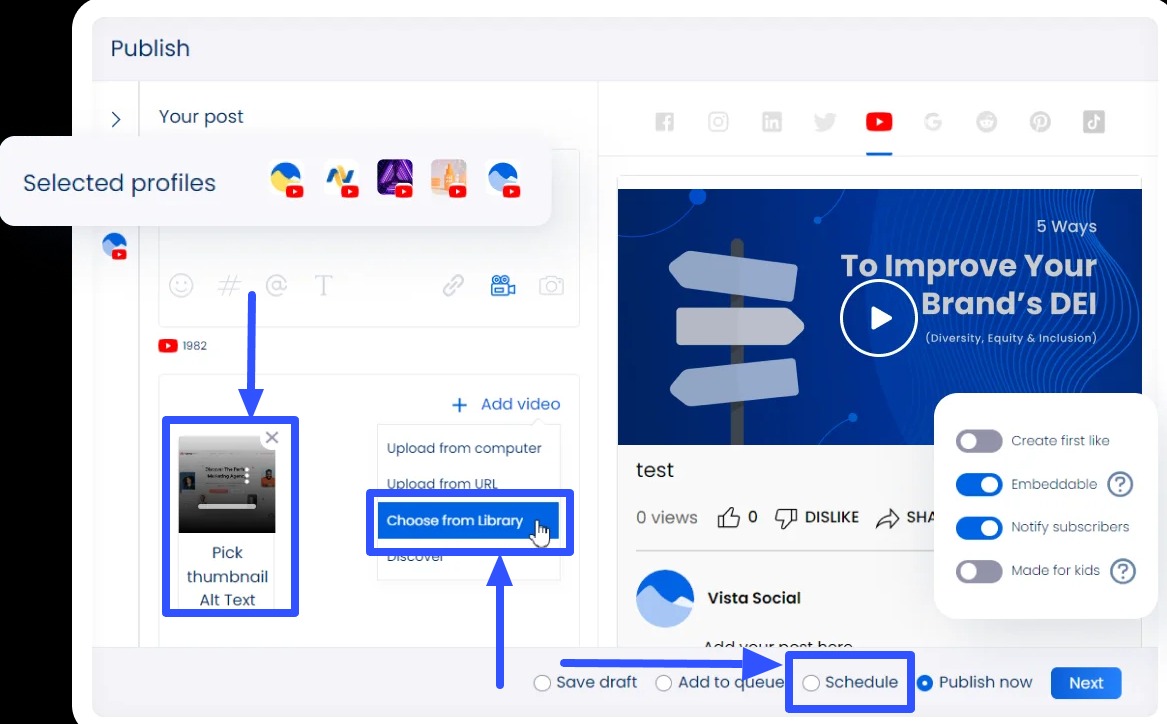
Task: Switch to the Instagram tab
Action: coord(718,121)
